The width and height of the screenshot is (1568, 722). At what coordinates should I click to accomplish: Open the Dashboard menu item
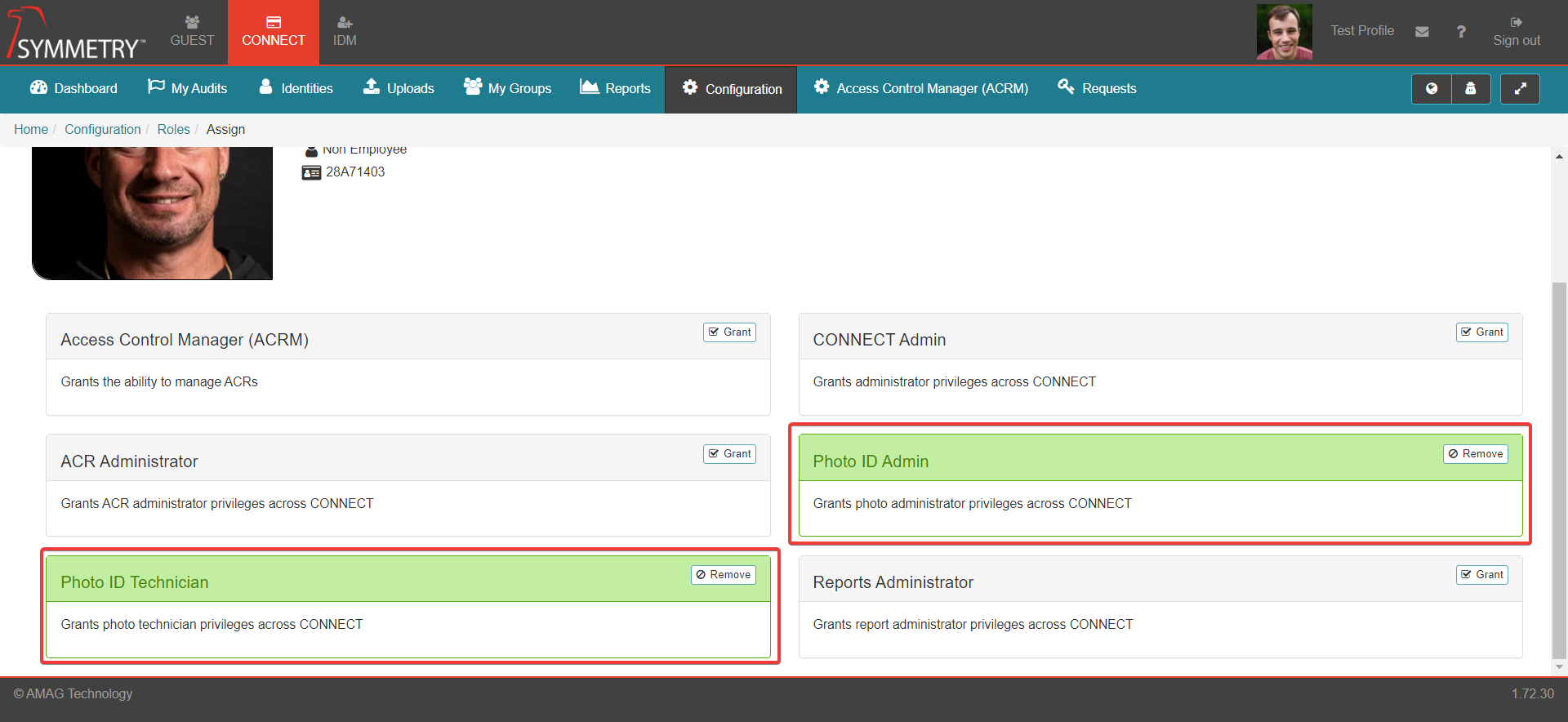pyautogui.click(x=73, y=88)
